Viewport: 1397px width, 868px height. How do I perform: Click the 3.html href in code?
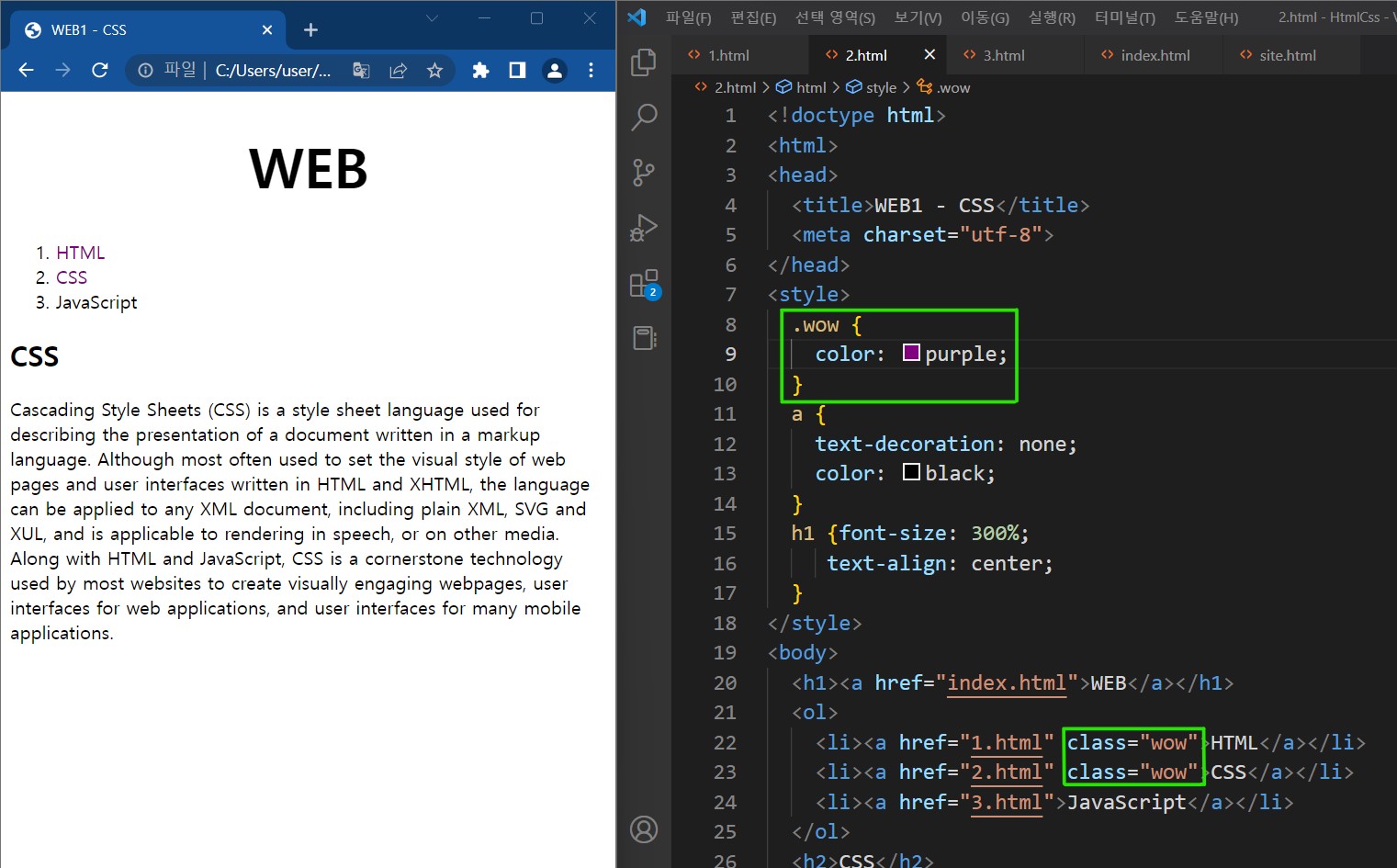[x=1007, y=802]
